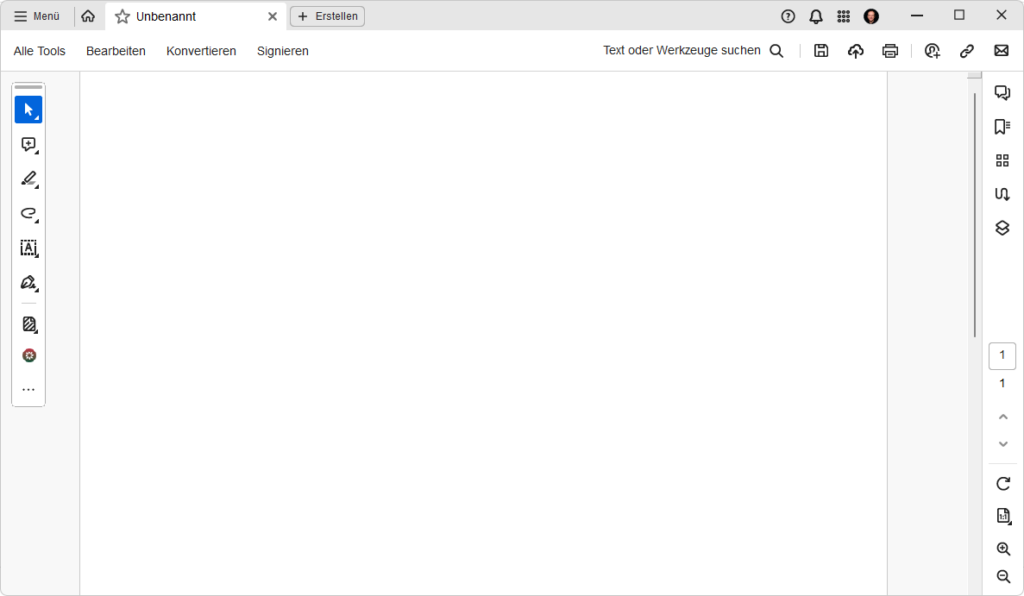Show the page thumbnails grid panel
The height and width of the screenshot is (596, 1024).
click(x=1002, y=160)
